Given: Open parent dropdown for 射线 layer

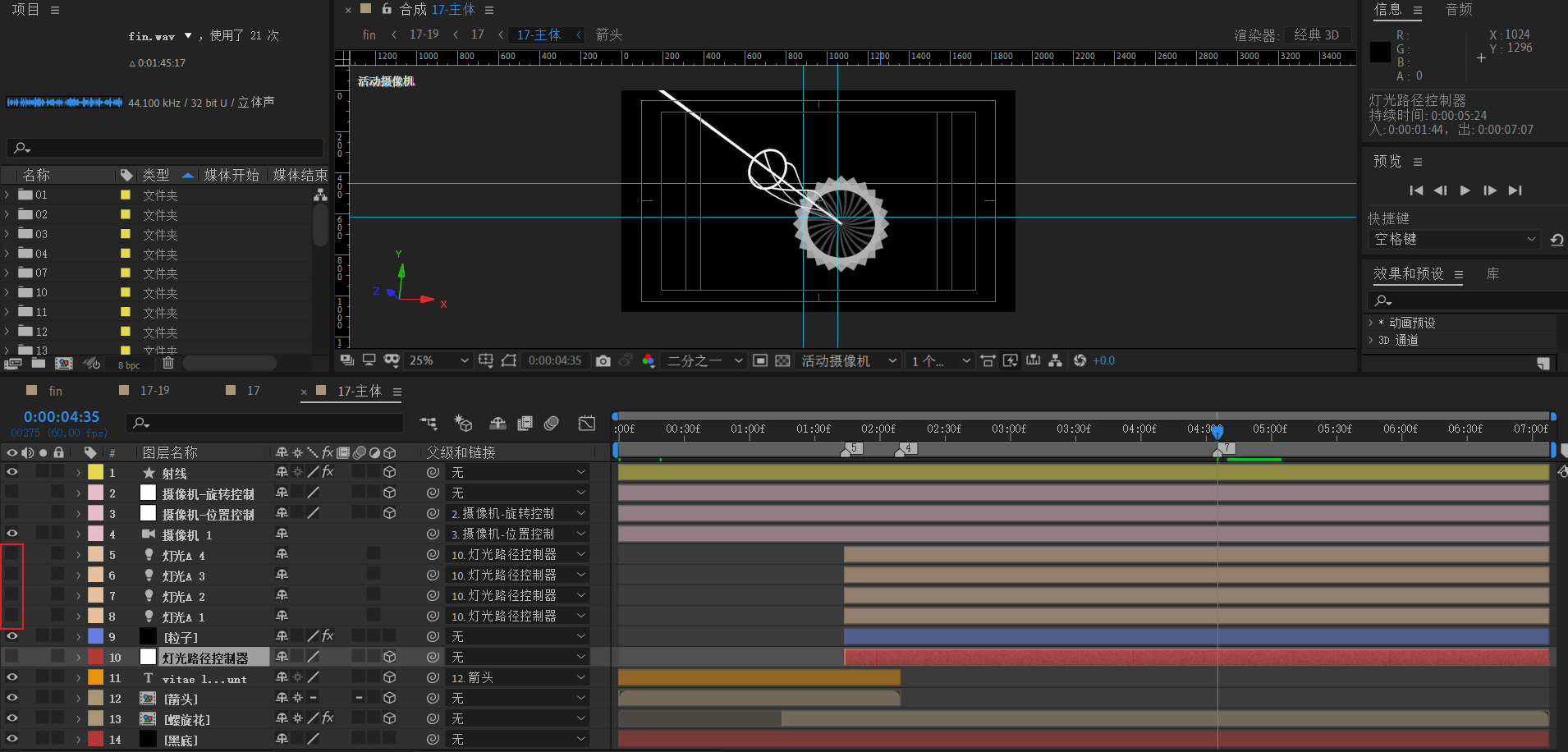Looking at the screenshot, I should click(x=517, y=472).
